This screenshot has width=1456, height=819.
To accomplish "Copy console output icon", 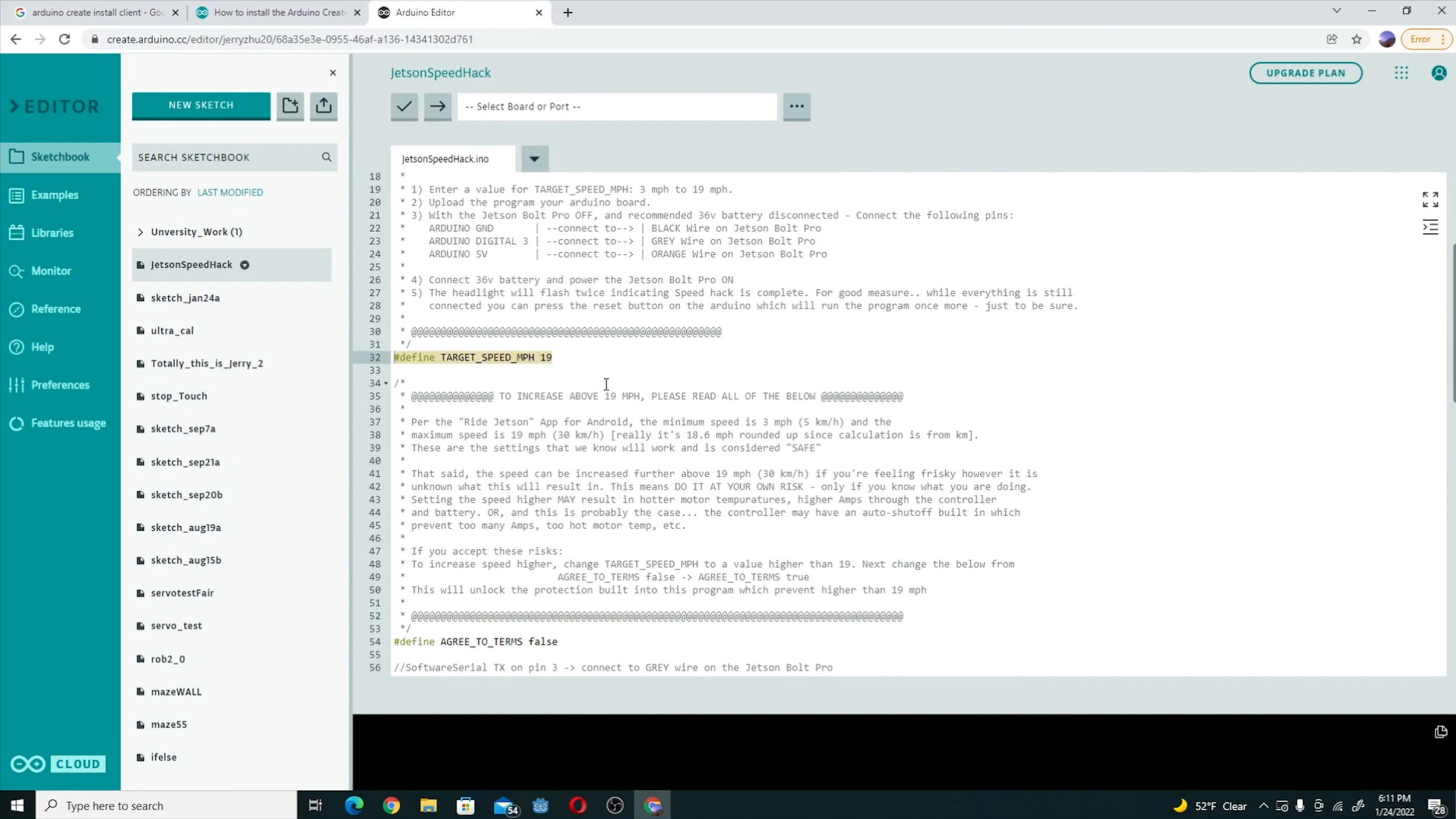I will point(1440,732).
